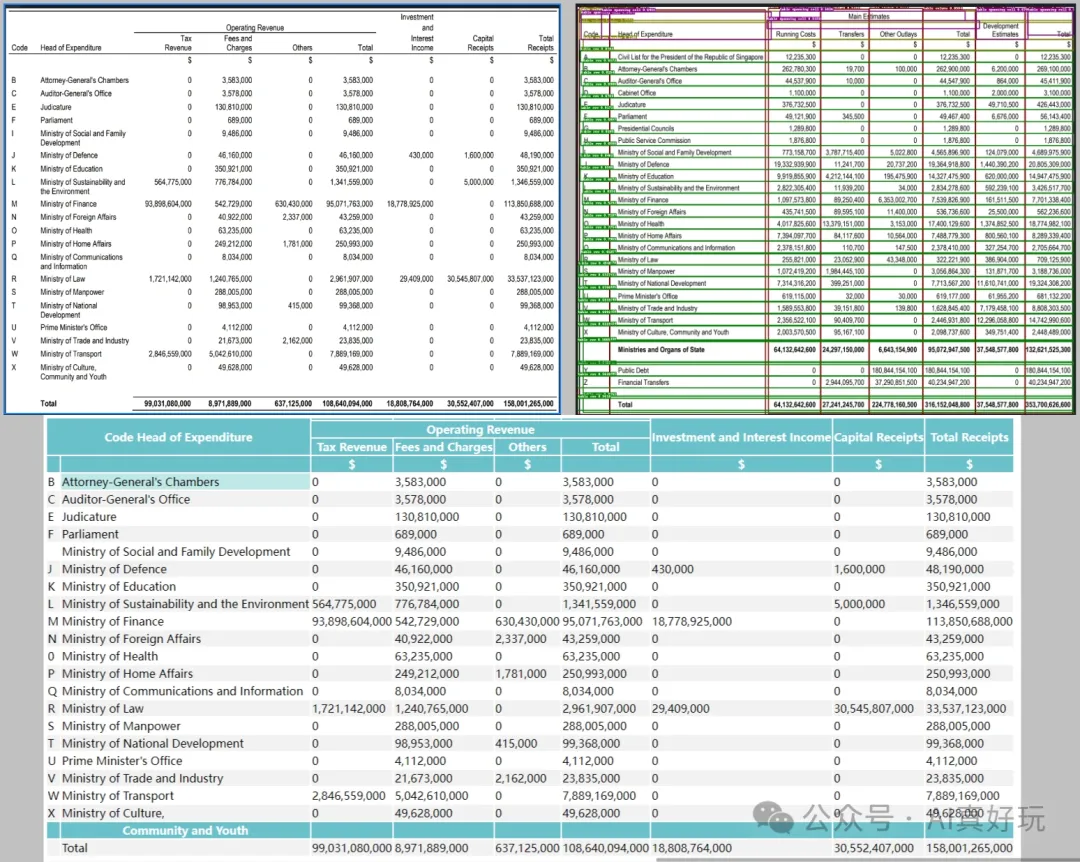Click the Total Receipts column header
1080x862 pixels.
(969, 437)
